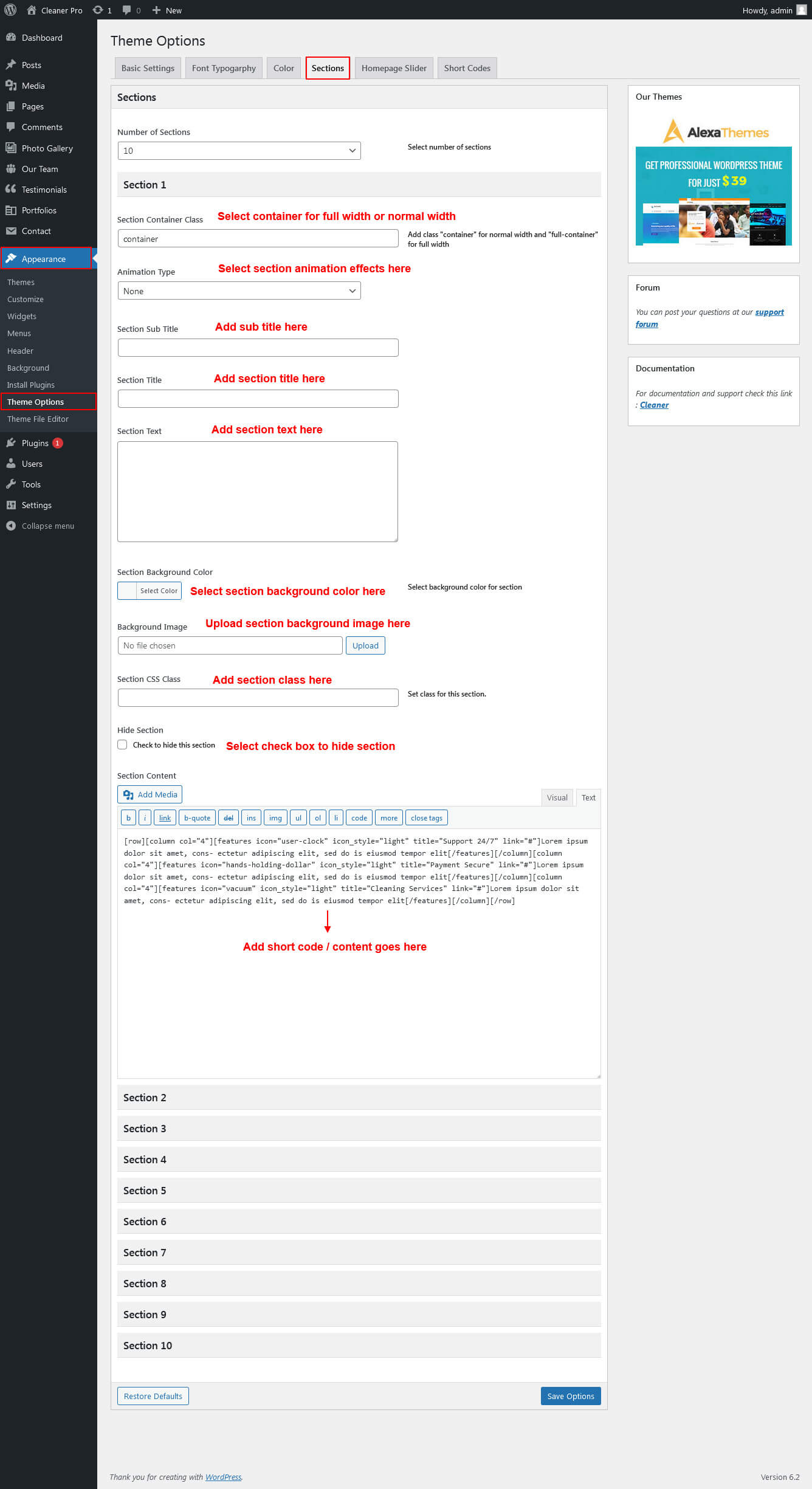The height and width of the screenshot is (1489, 812).
Task: Click the Appearance paintbrush icon
Action: point(11,258)
